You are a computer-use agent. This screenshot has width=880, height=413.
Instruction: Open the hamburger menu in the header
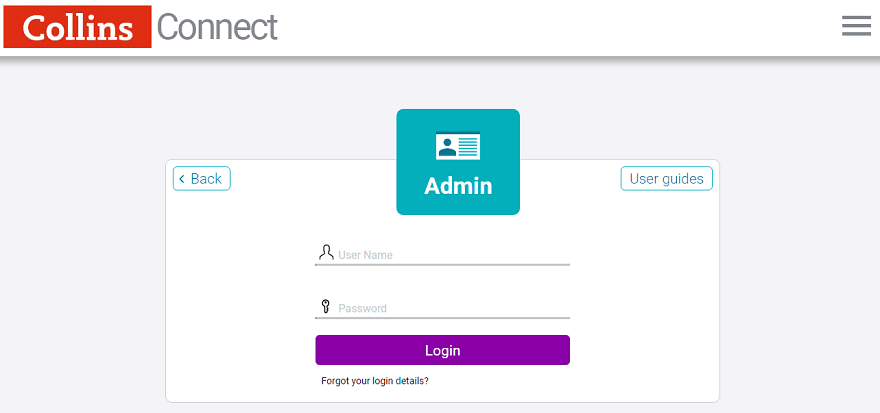click(x=856, y=26)
